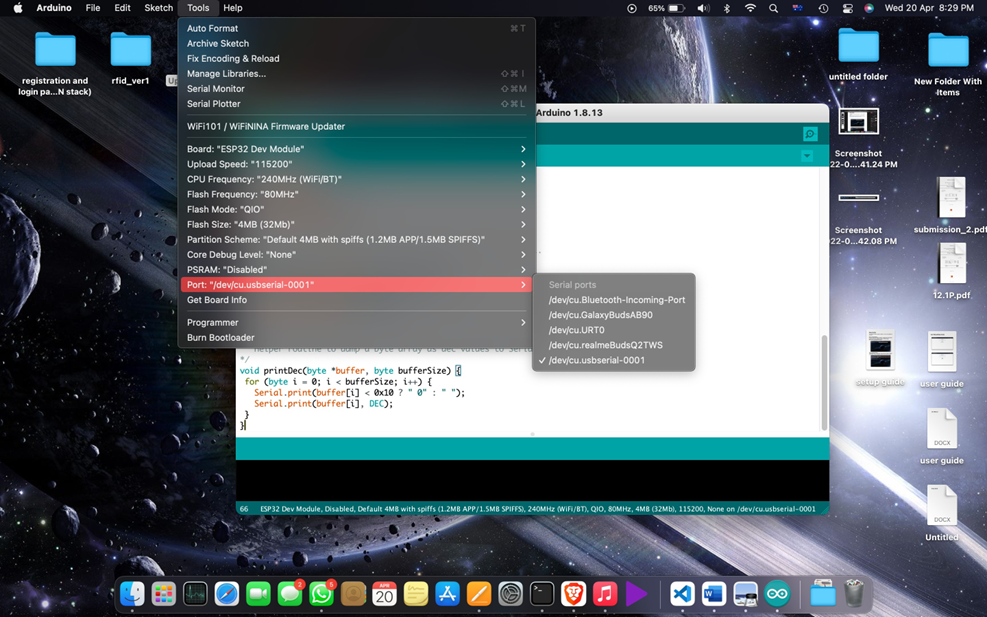Viewport: 987px width, 617px height.
Task: Open the Serial Monitor magnifier icon in Arduino window
Action: point(810,133)
